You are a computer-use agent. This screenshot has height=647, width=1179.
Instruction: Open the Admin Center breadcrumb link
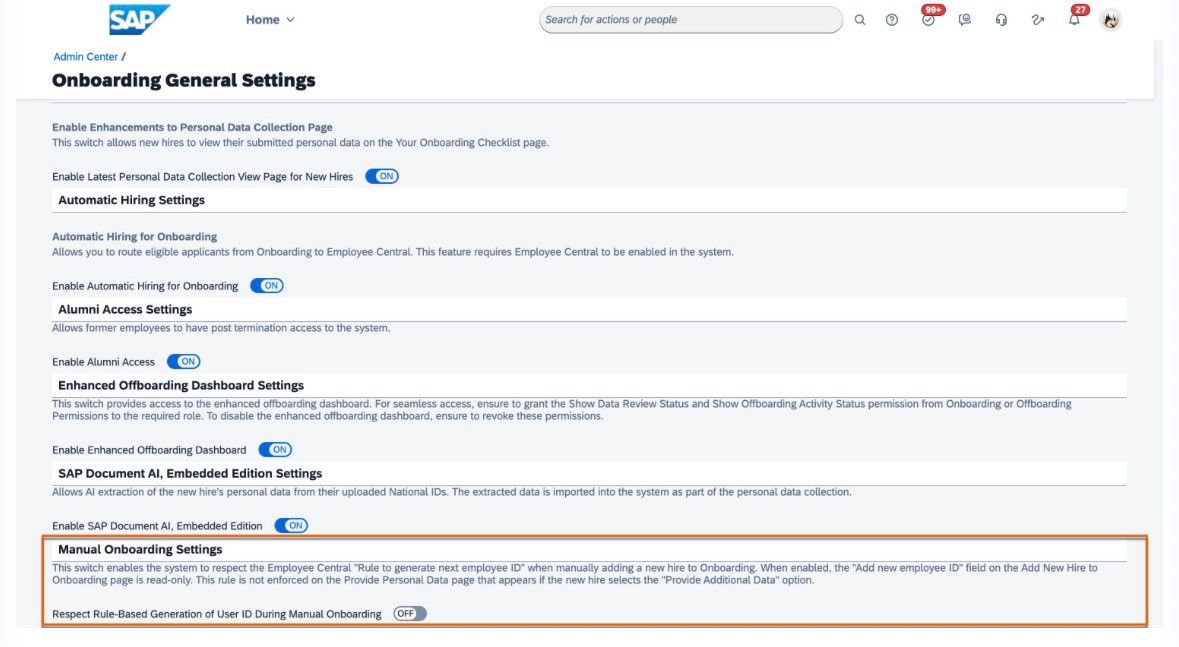tap(86, 56)
